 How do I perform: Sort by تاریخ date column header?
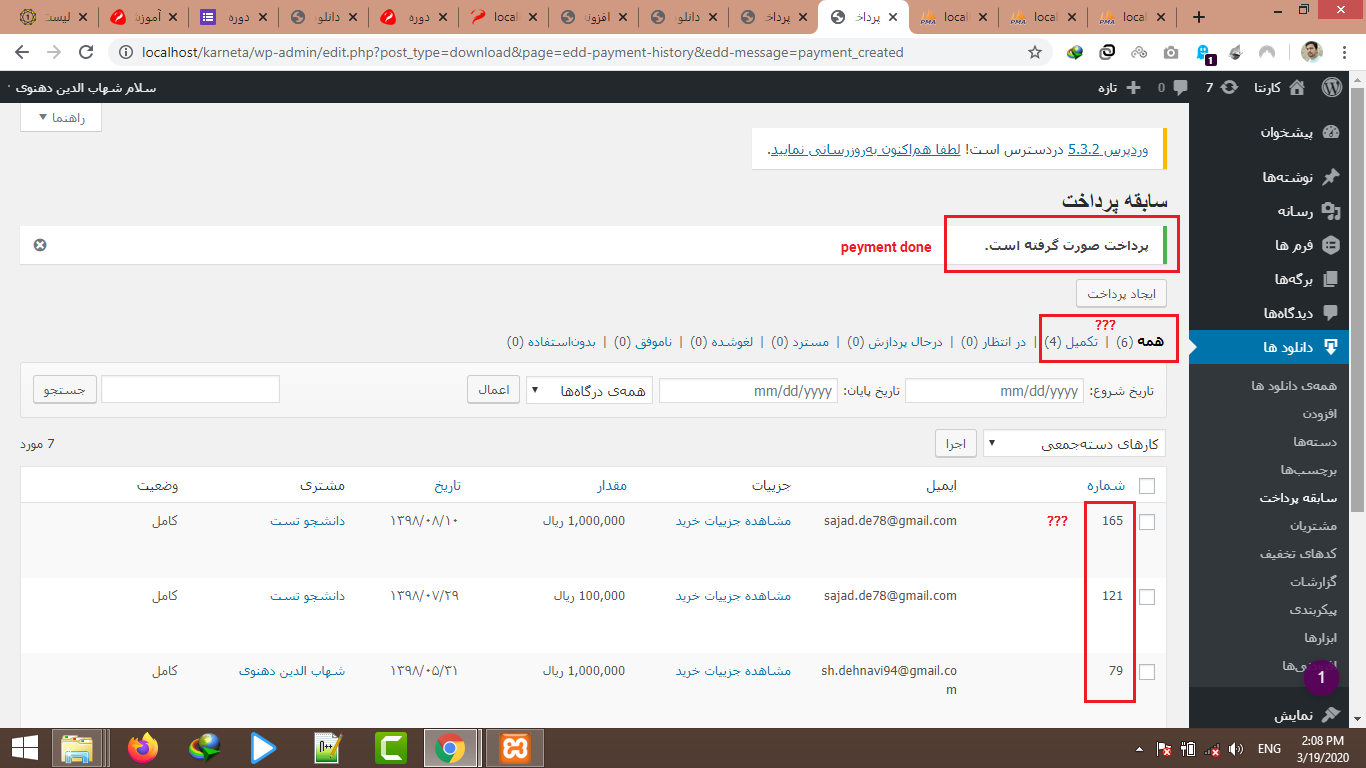point(447,486)
